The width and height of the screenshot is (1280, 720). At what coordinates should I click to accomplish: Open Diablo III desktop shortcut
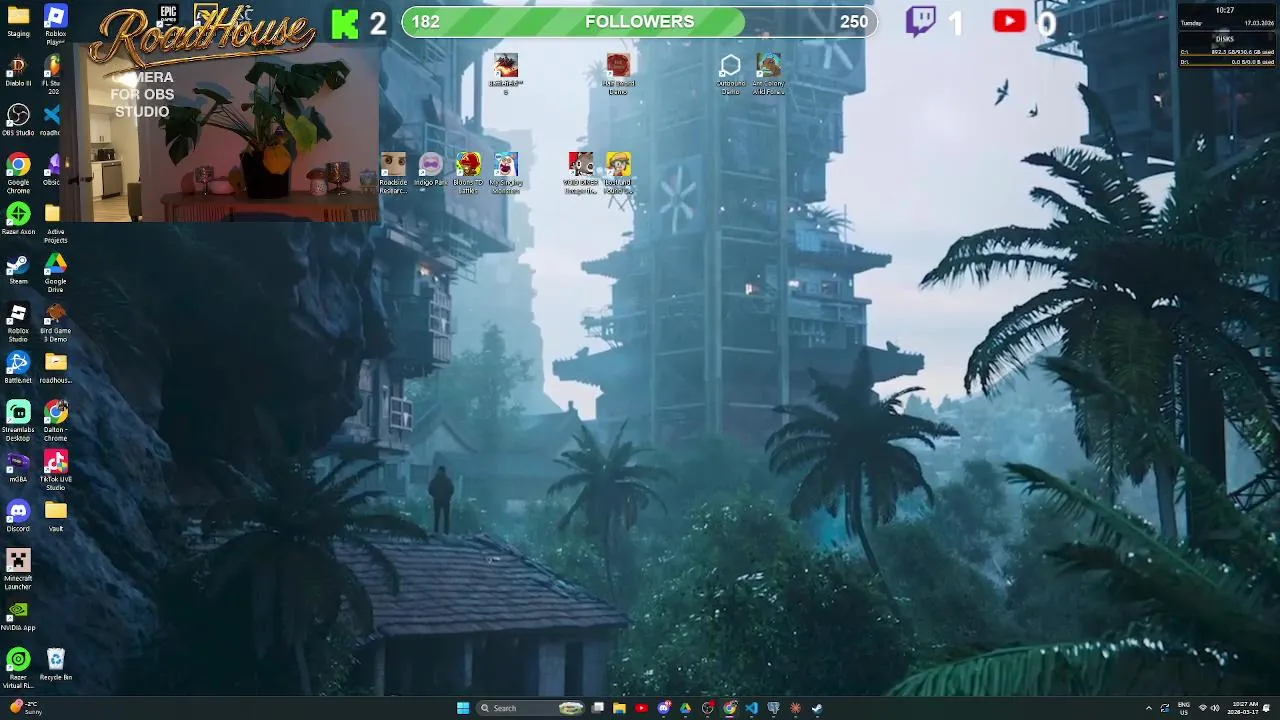(18, 72)
